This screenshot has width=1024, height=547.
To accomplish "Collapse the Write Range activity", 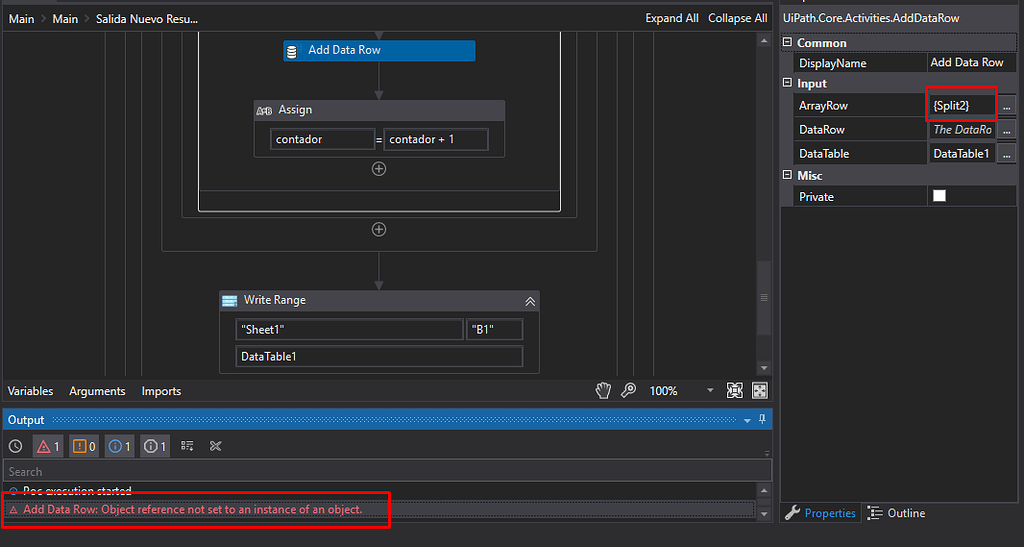I will point(530,301).
